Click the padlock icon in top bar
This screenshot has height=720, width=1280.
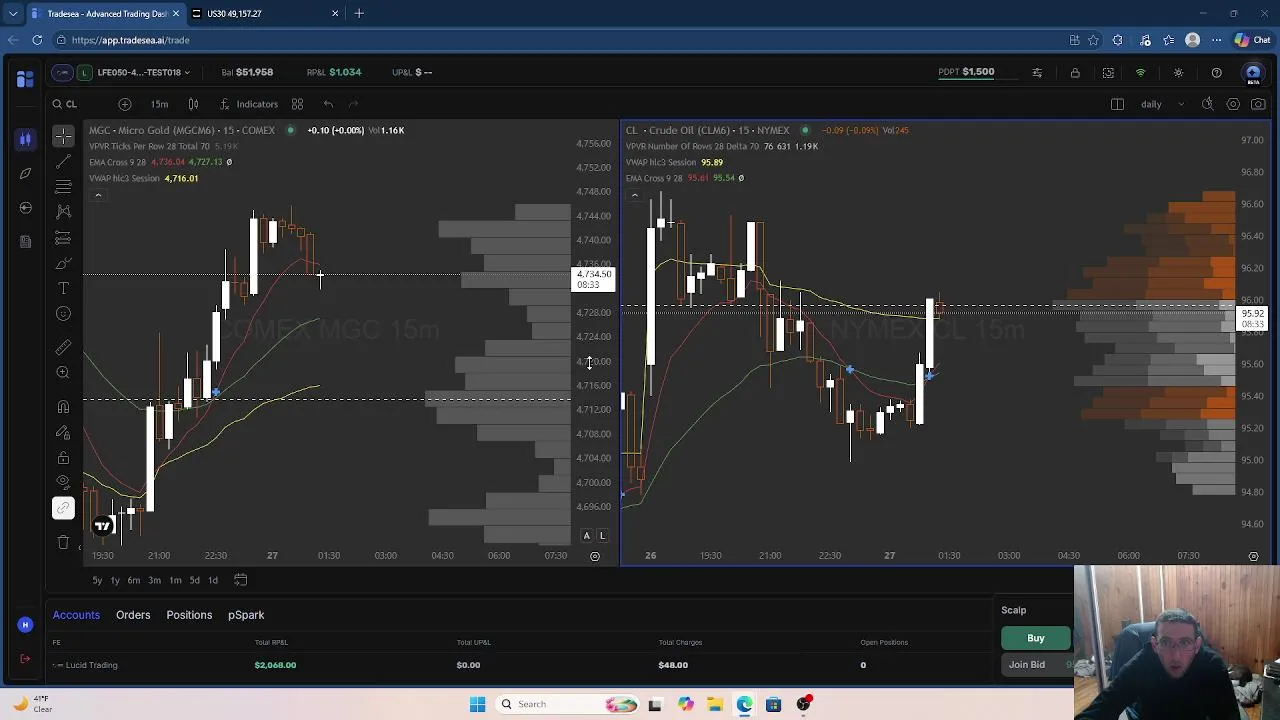[x=1075, y=72]
